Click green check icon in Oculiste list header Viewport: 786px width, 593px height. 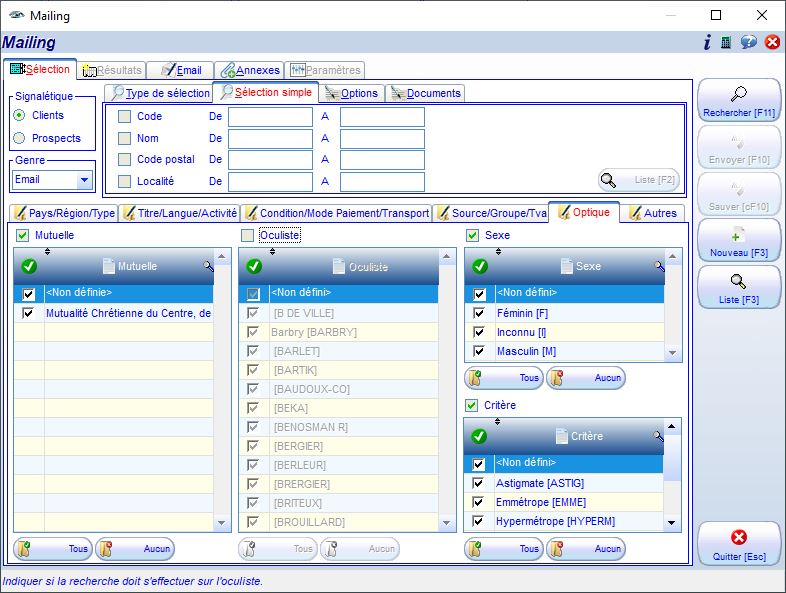coord(254,266)
